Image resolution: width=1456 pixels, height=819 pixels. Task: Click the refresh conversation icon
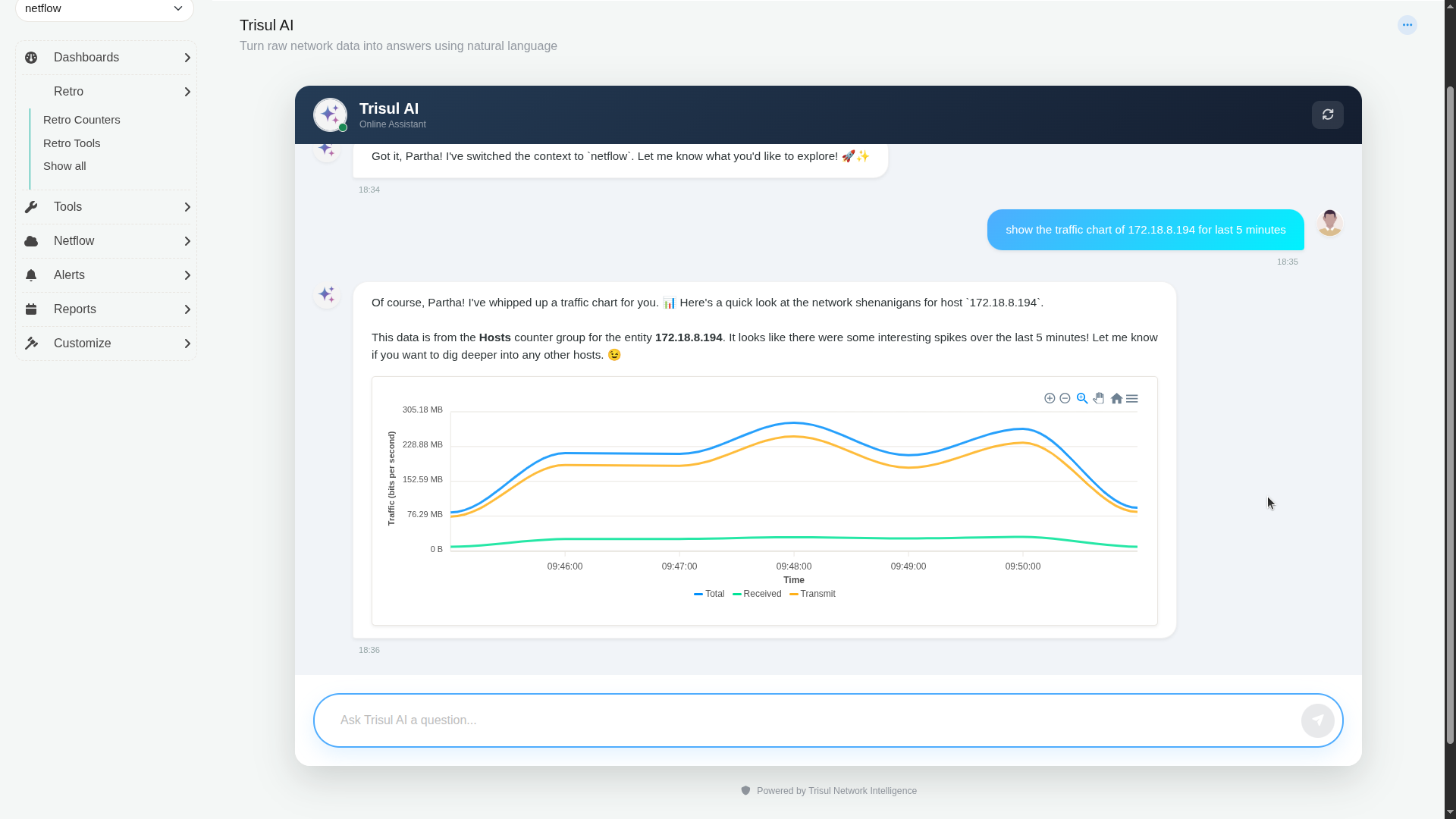tap(1327, 115)
